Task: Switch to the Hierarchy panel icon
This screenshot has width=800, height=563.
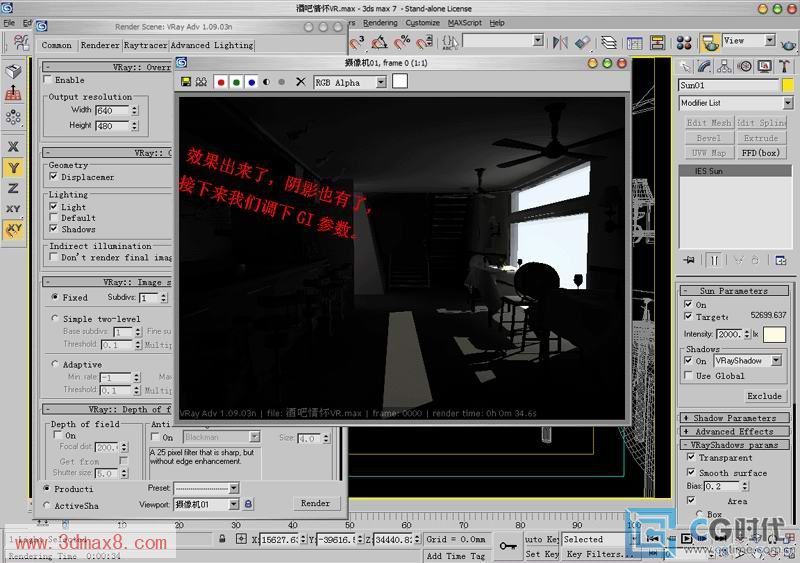Action: click(724, 66)
